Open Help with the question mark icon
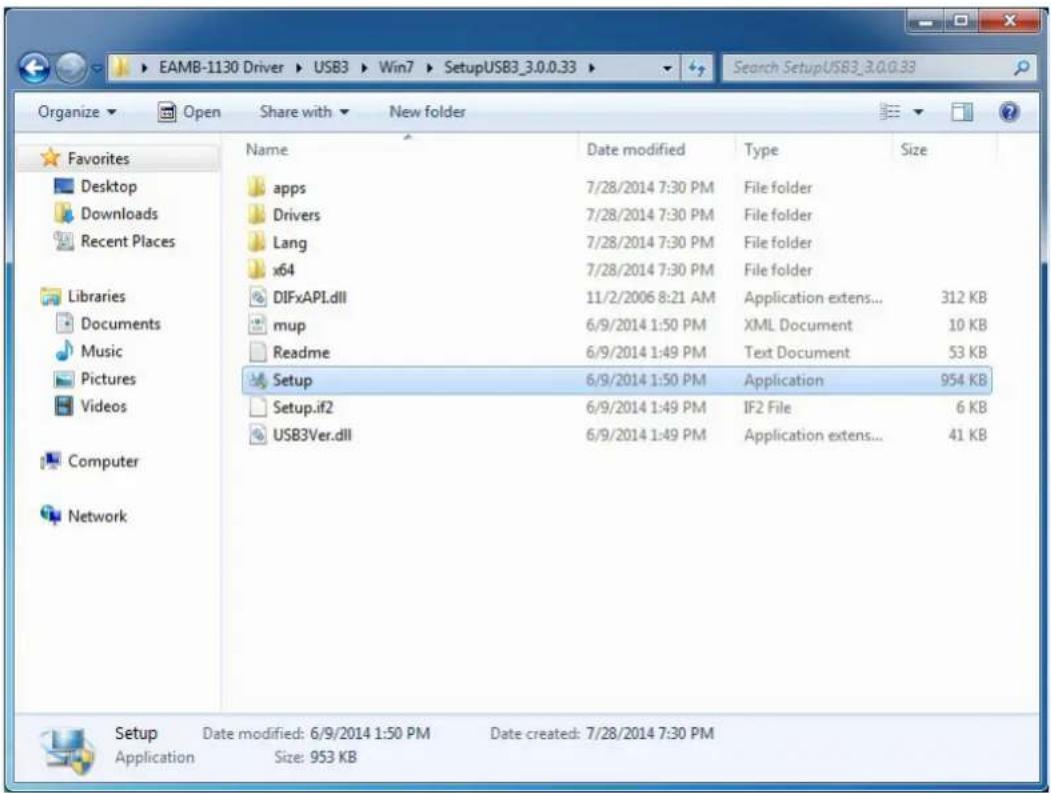This screenshot has height=793, width=1051. (1009, 112)
